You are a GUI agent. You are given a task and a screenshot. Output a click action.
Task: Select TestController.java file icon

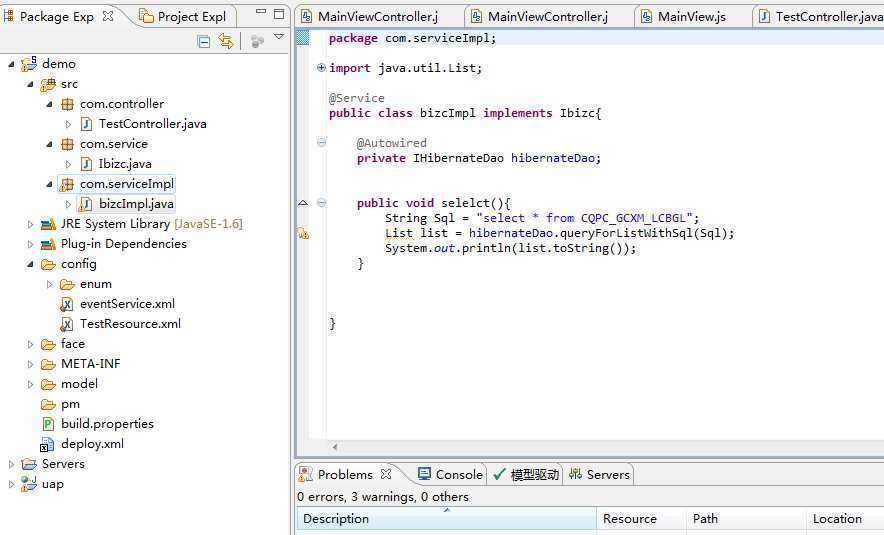tap(86, 124)
